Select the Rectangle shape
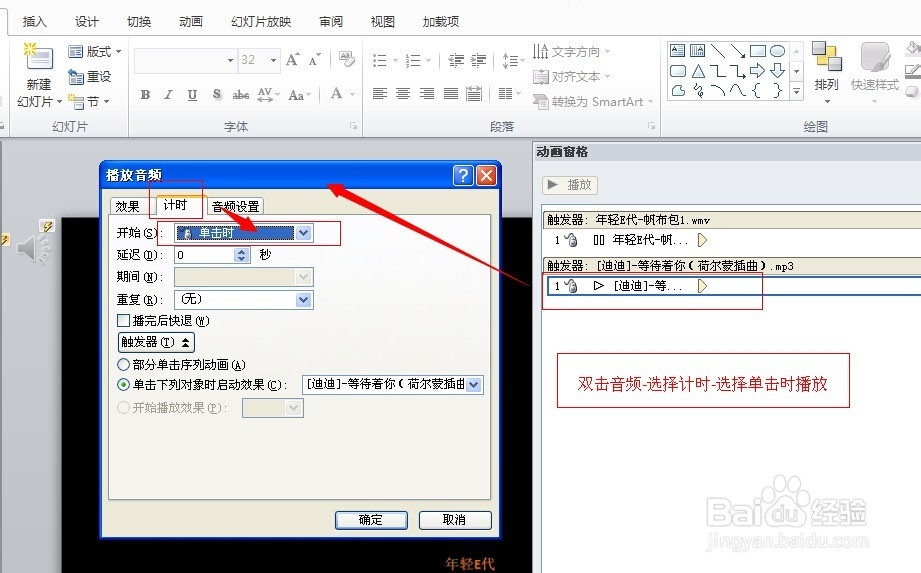Viewport: 921px width, 573px height. (758, 51)
